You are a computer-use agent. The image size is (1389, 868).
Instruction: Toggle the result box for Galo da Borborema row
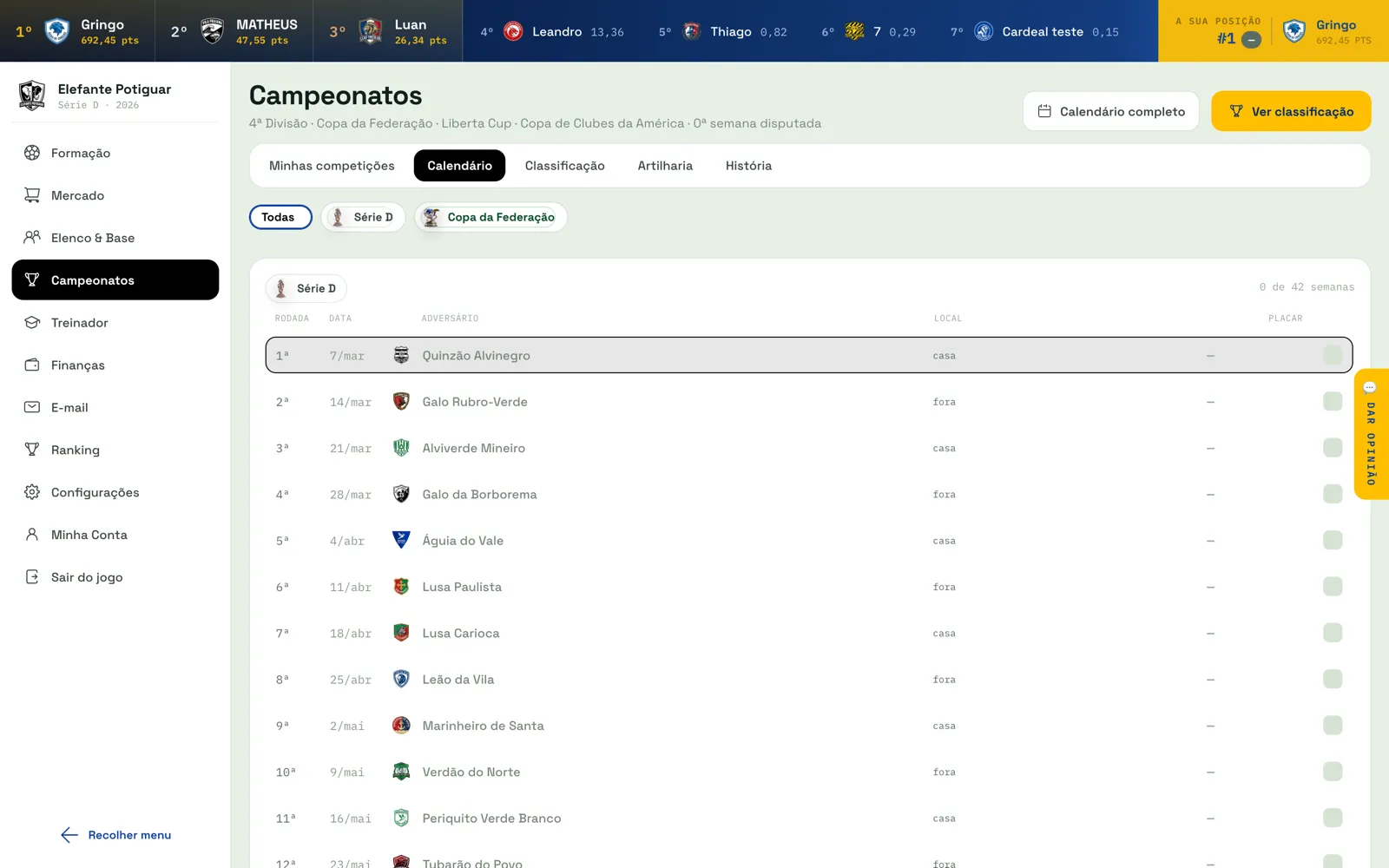[1333, 494]
